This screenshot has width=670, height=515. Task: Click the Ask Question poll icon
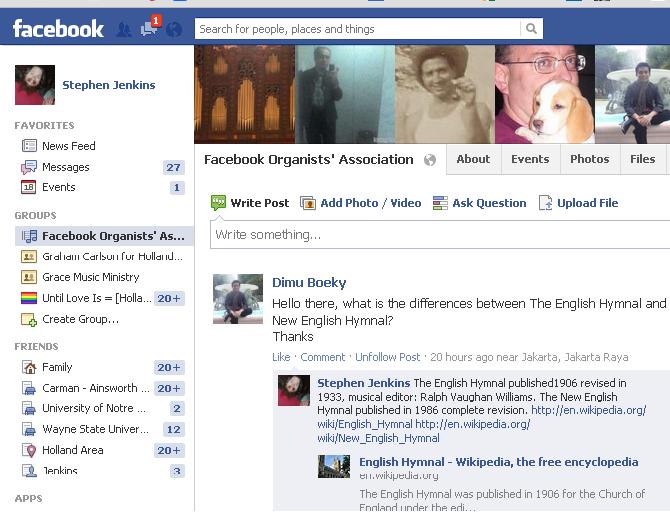440,203
